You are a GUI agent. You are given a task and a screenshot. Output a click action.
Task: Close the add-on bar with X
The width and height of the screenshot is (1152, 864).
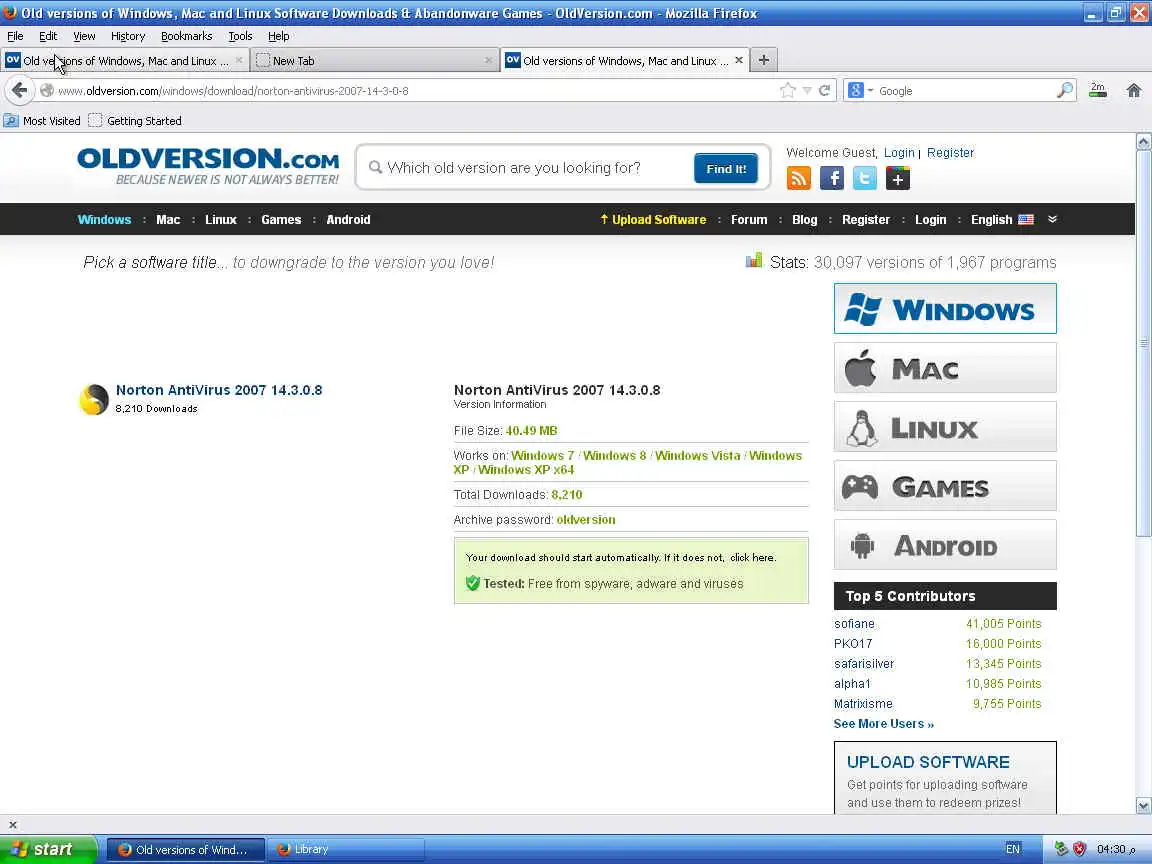(x=12, y=825)
